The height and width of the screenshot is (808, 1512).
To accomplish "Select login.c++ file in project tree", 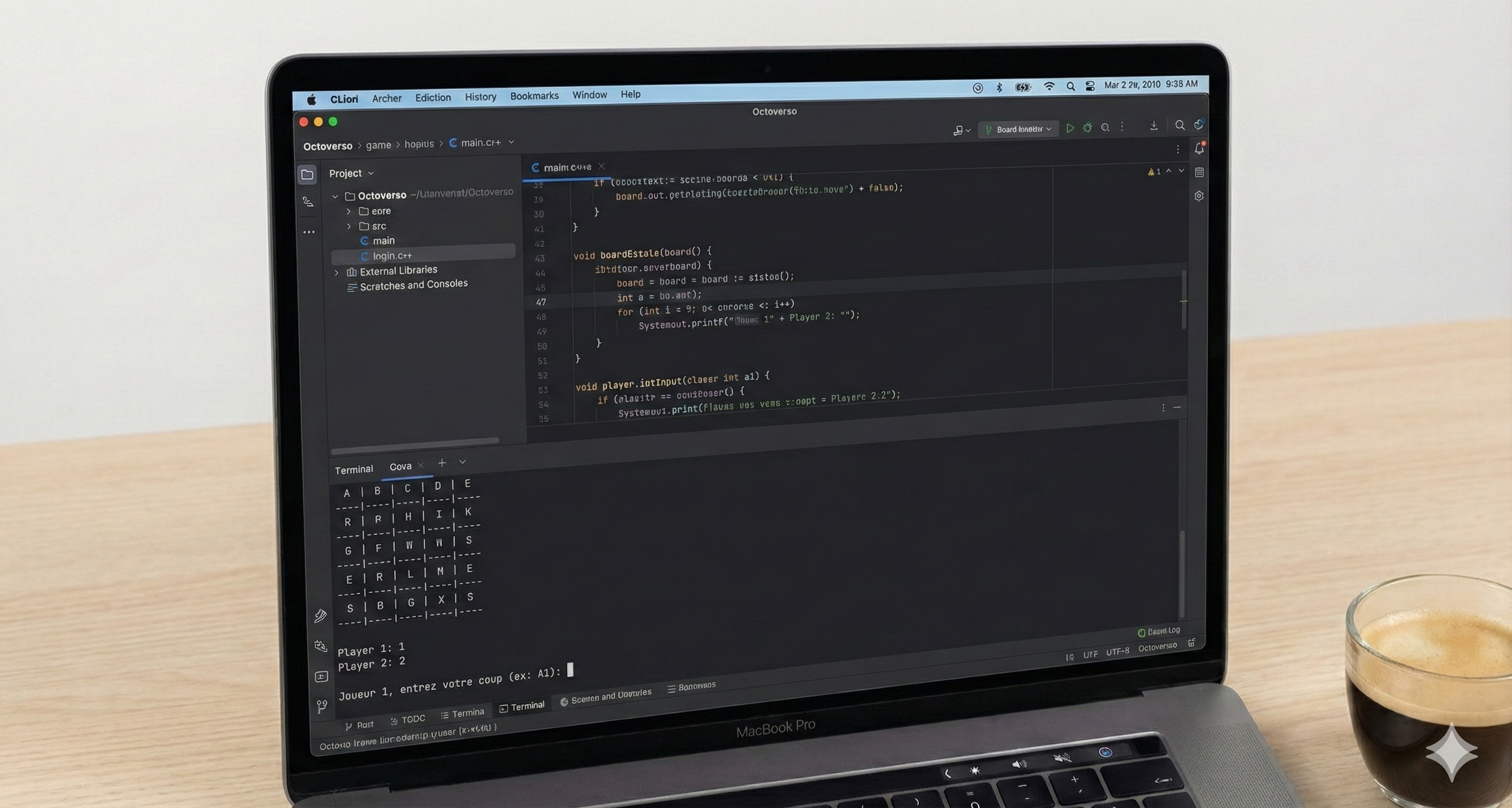I will [392, 256].
